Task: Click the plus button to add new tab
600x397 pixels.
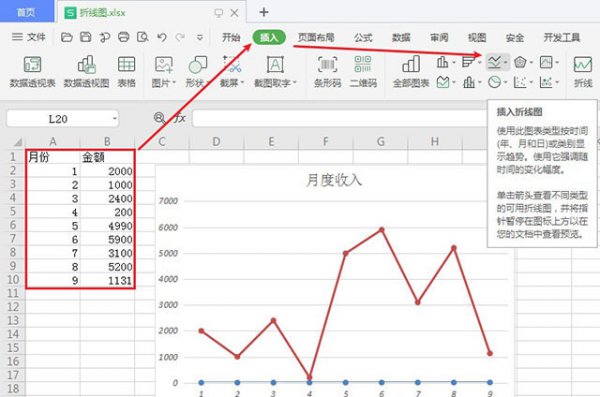Action: [x=264, y=12]
